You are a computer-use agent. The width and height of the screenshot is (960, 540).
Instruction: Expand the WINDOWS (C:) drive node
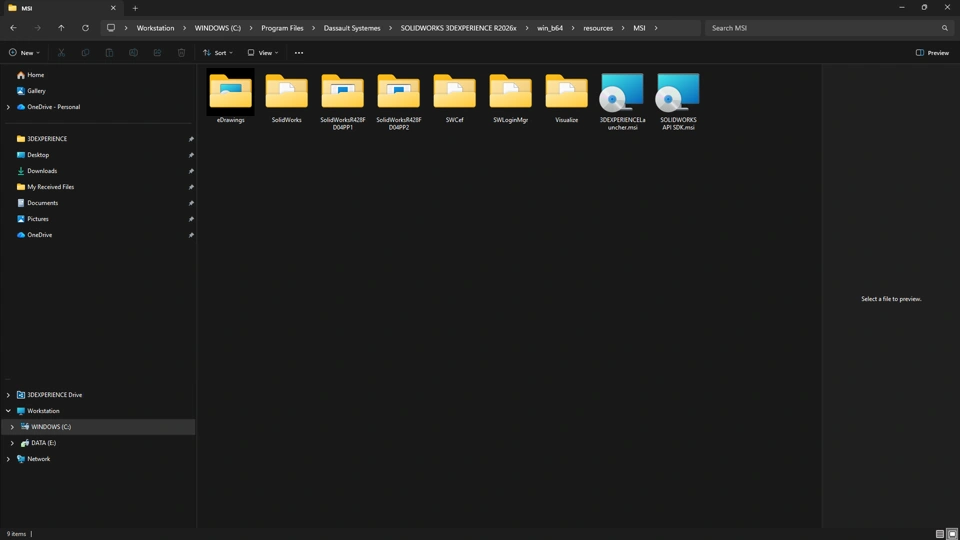pyautogui.click(x=12, y=427)
